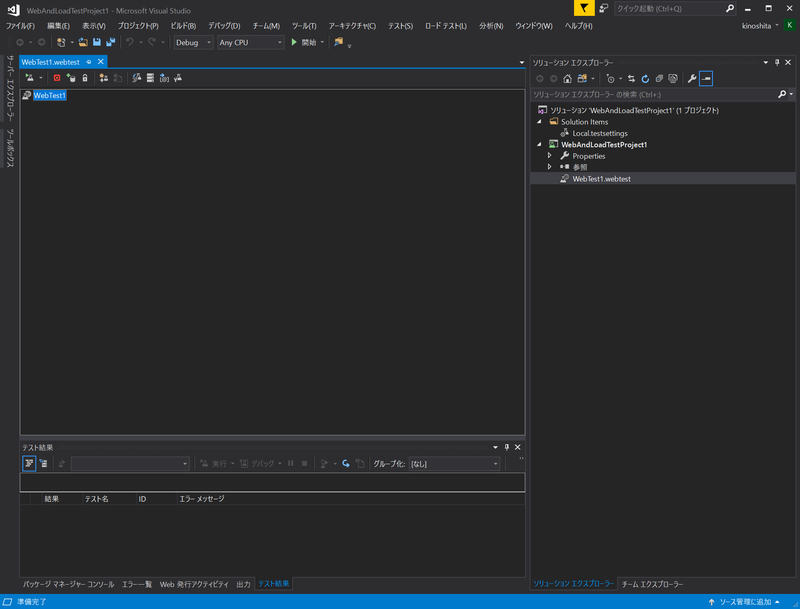Select WebTest1.webtest in Solution Explorer

tap(601, 179)
